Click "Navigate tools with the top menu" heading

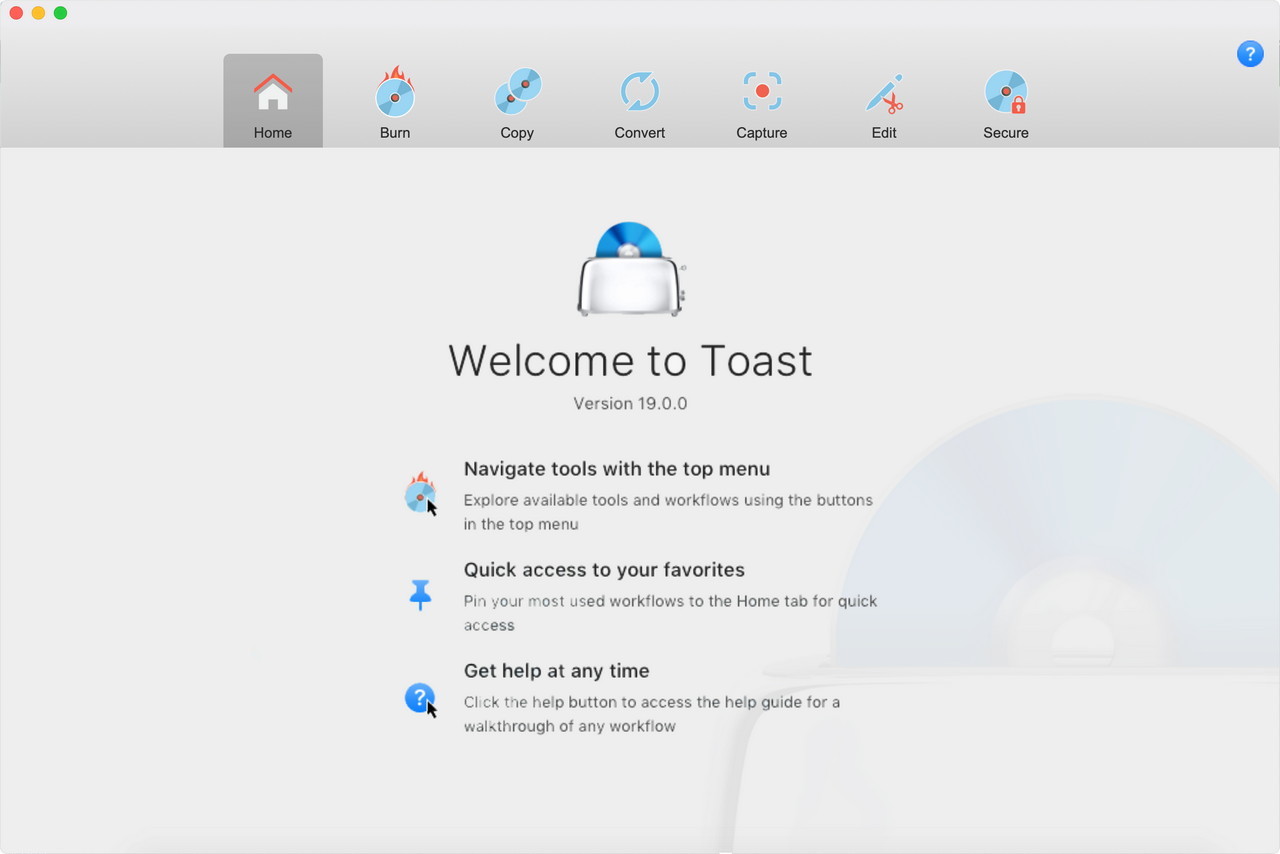pyautogui.click(x=617, y=469)
